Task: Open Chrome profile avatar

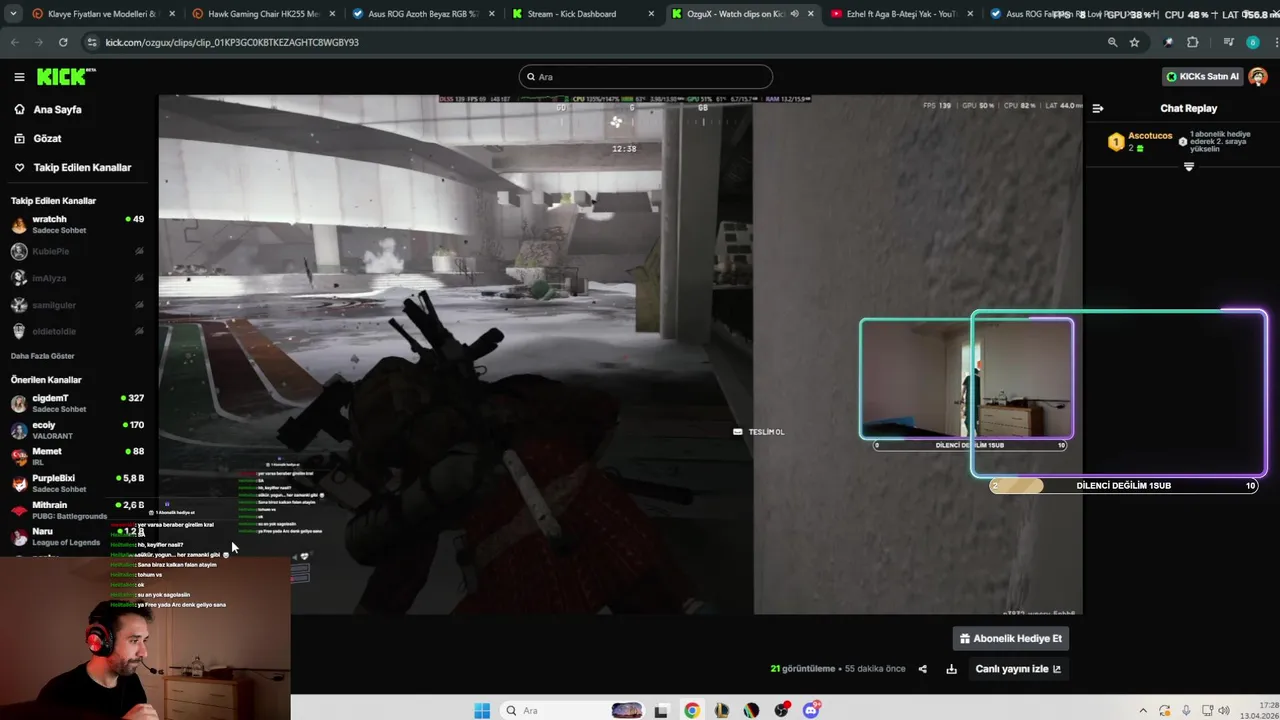Action: (1252, 42)
